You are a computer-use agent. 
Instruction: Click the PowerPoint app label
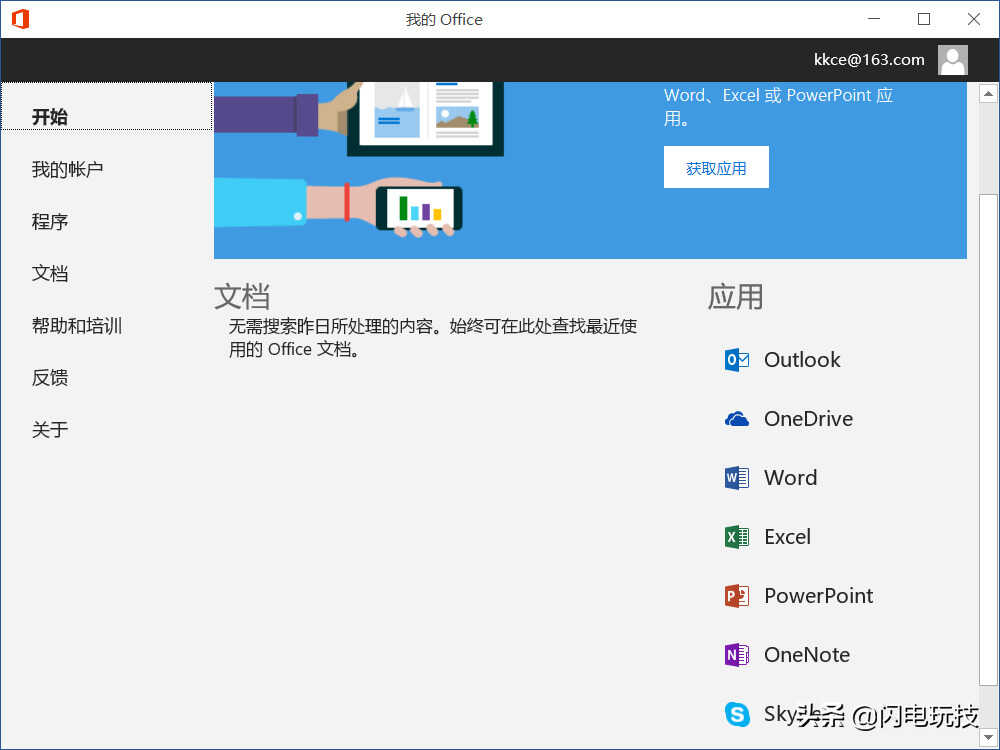tap(819, 596)
